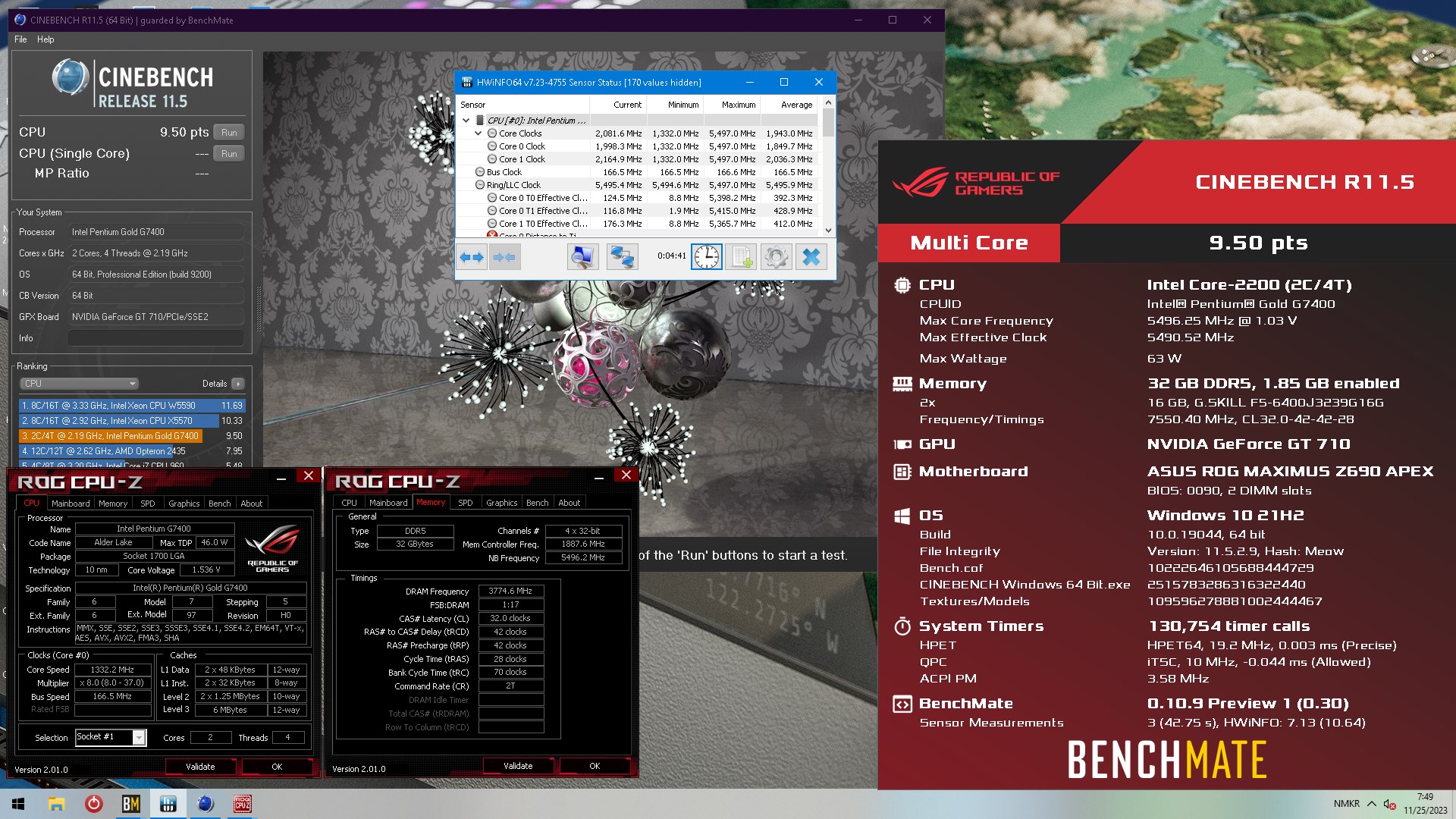The height and width of the screenshot is (819, 1456).
Task: Click Validate in left CPU-Z window
Action: coord(200,767)
